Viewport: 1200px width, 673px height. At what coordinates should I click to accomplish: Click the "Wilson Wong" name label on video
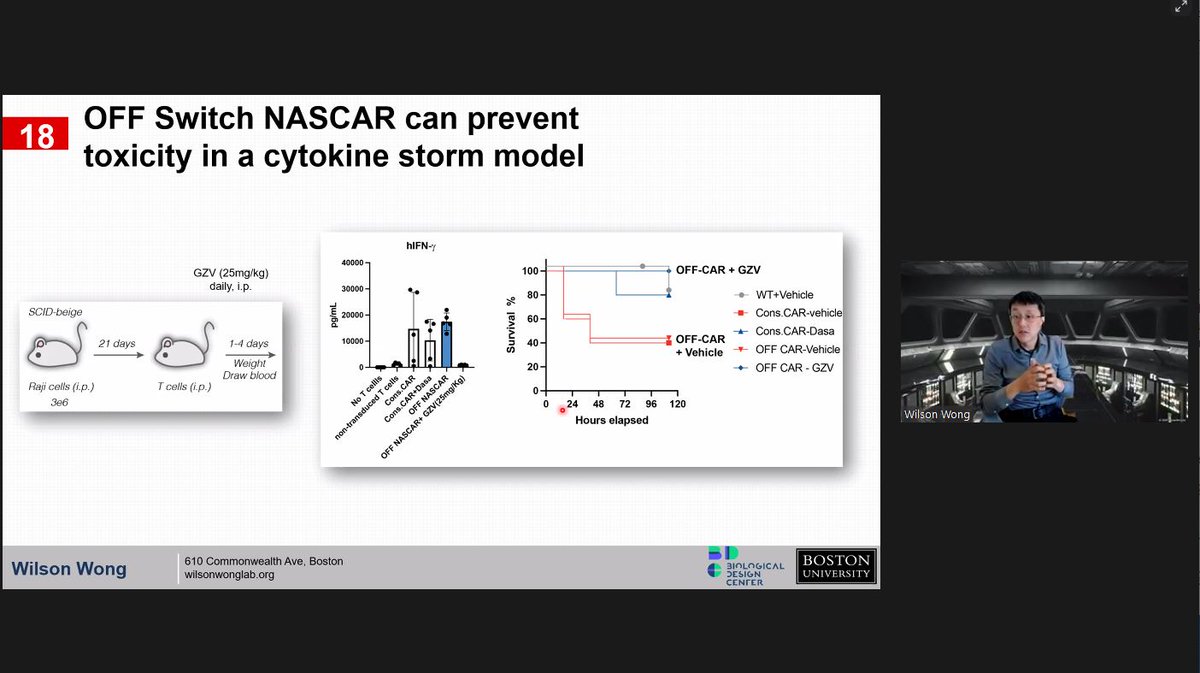937,414
